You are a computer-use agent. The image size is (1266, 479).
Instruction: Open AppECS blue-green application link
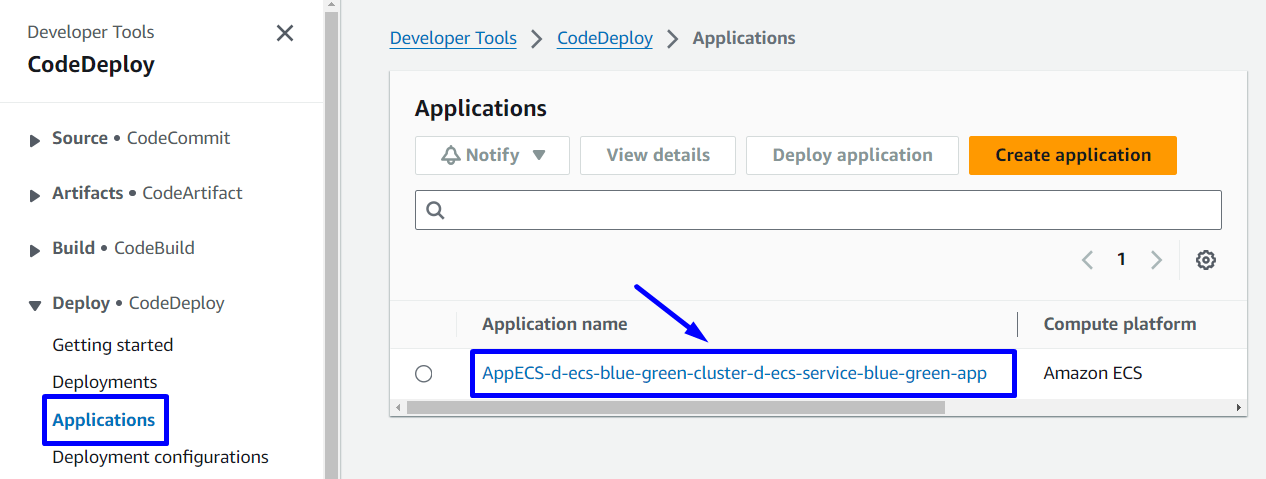pyautogui.click(x=734, y=373)
